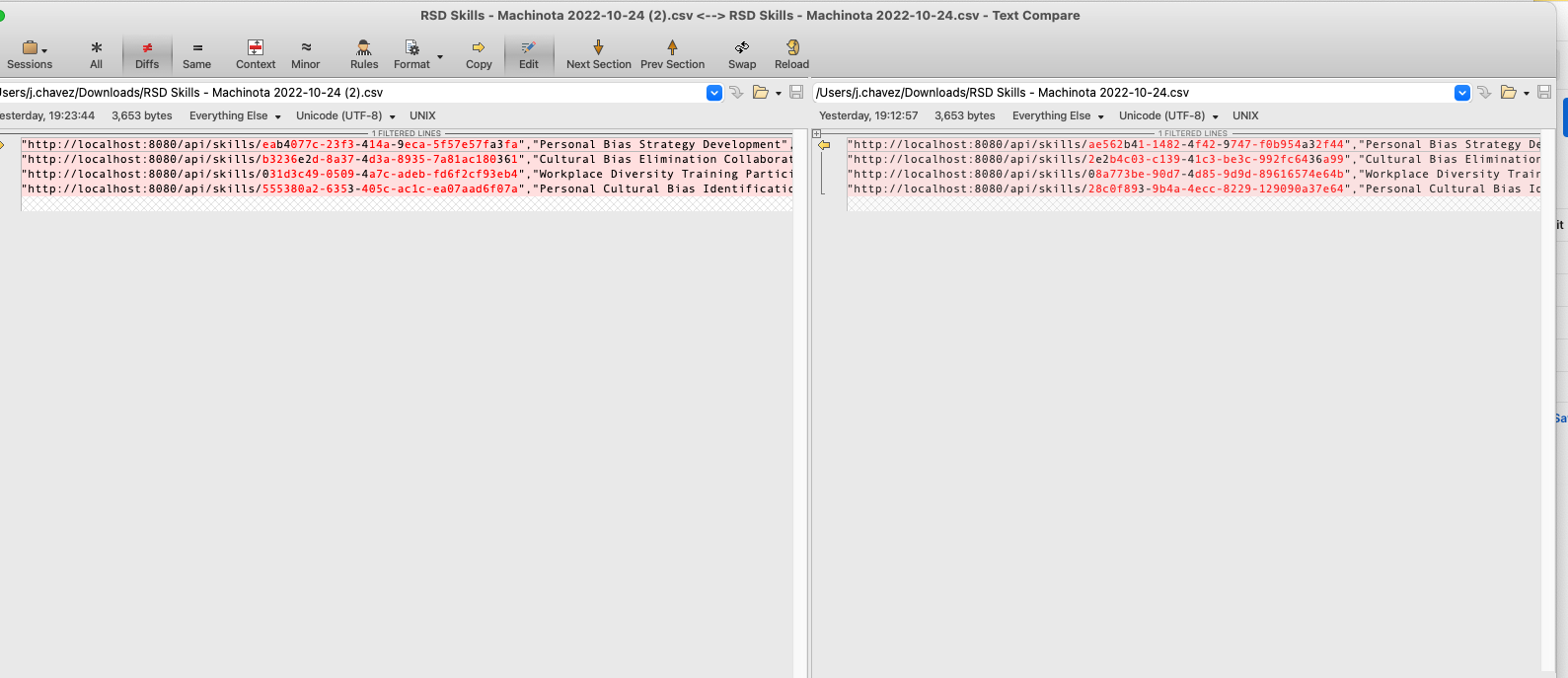Select left line with Personal Bias Strategy Development
Screen dimensions: 1568x678
click(x=407, y=144)
